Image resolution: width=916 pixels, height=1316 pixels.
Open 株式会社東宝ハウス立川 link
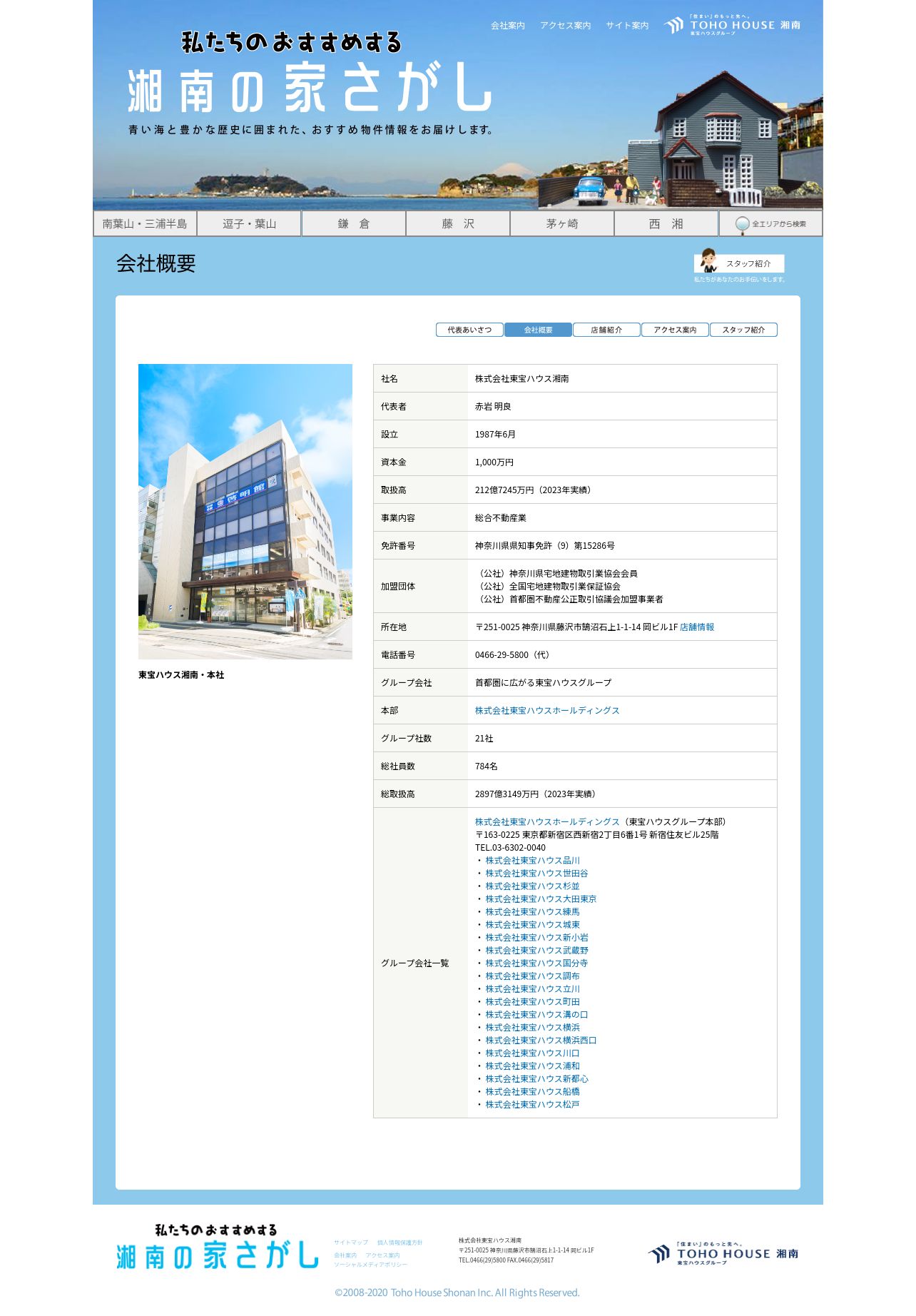(x=532, y=989)
